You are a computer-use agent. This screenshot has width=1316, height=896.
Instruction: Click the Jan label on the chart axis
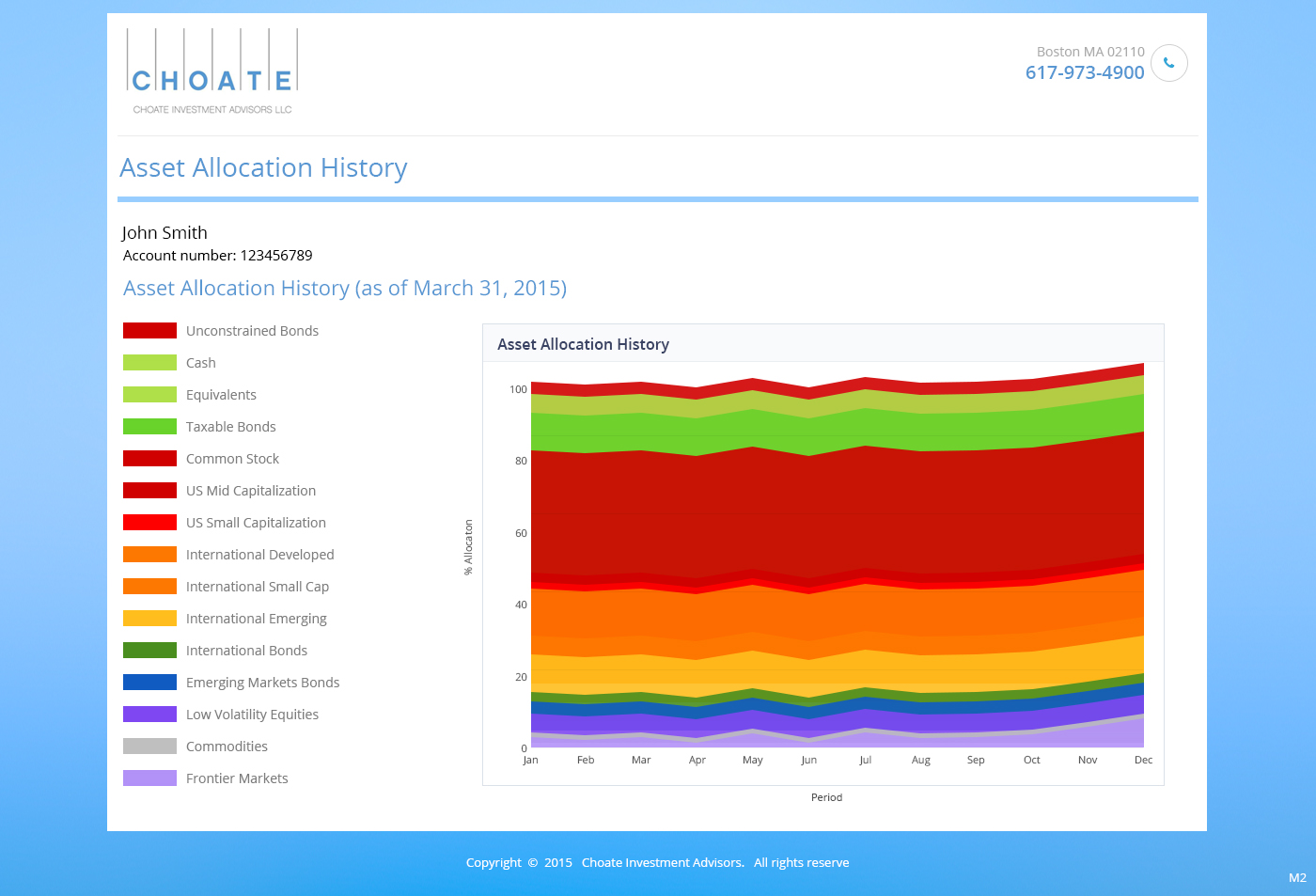(x=530, y=760)
